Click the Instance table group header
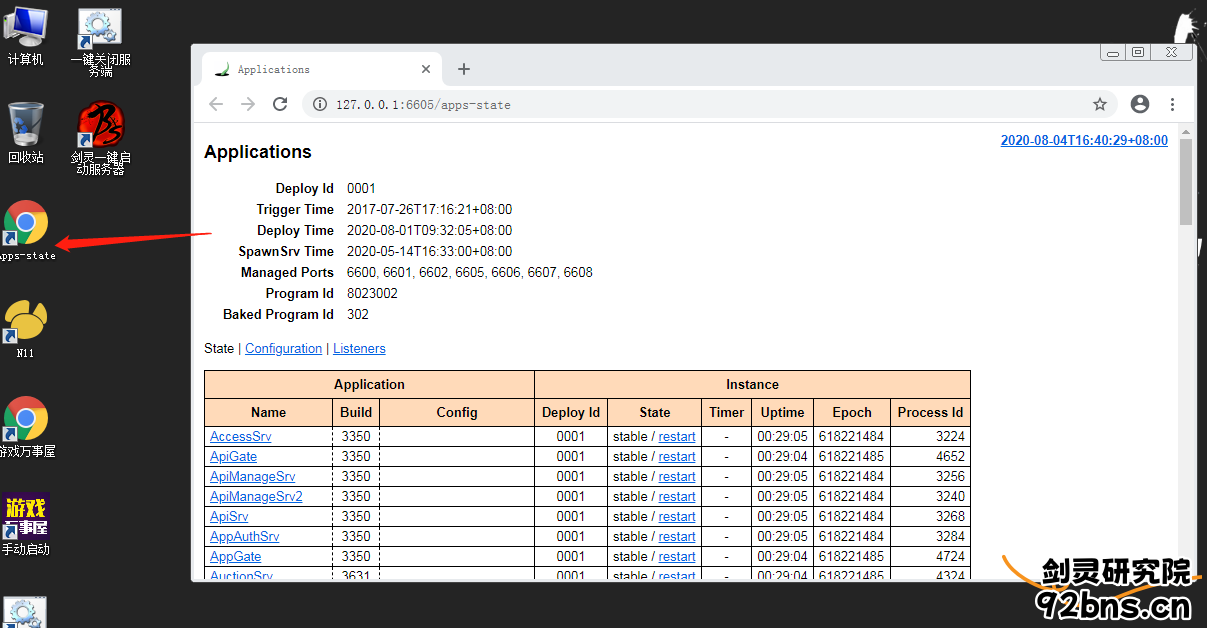The width and height of the screenshot is (1207, 628). [752, 385]
